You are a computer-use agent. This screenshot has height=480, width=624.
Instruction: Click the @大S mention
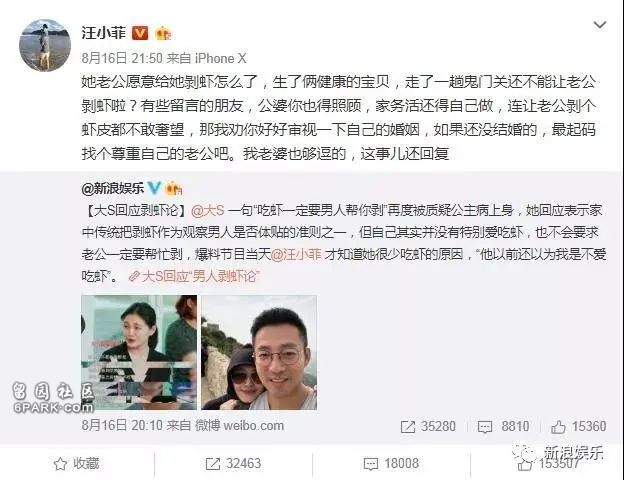pos(208,210)
